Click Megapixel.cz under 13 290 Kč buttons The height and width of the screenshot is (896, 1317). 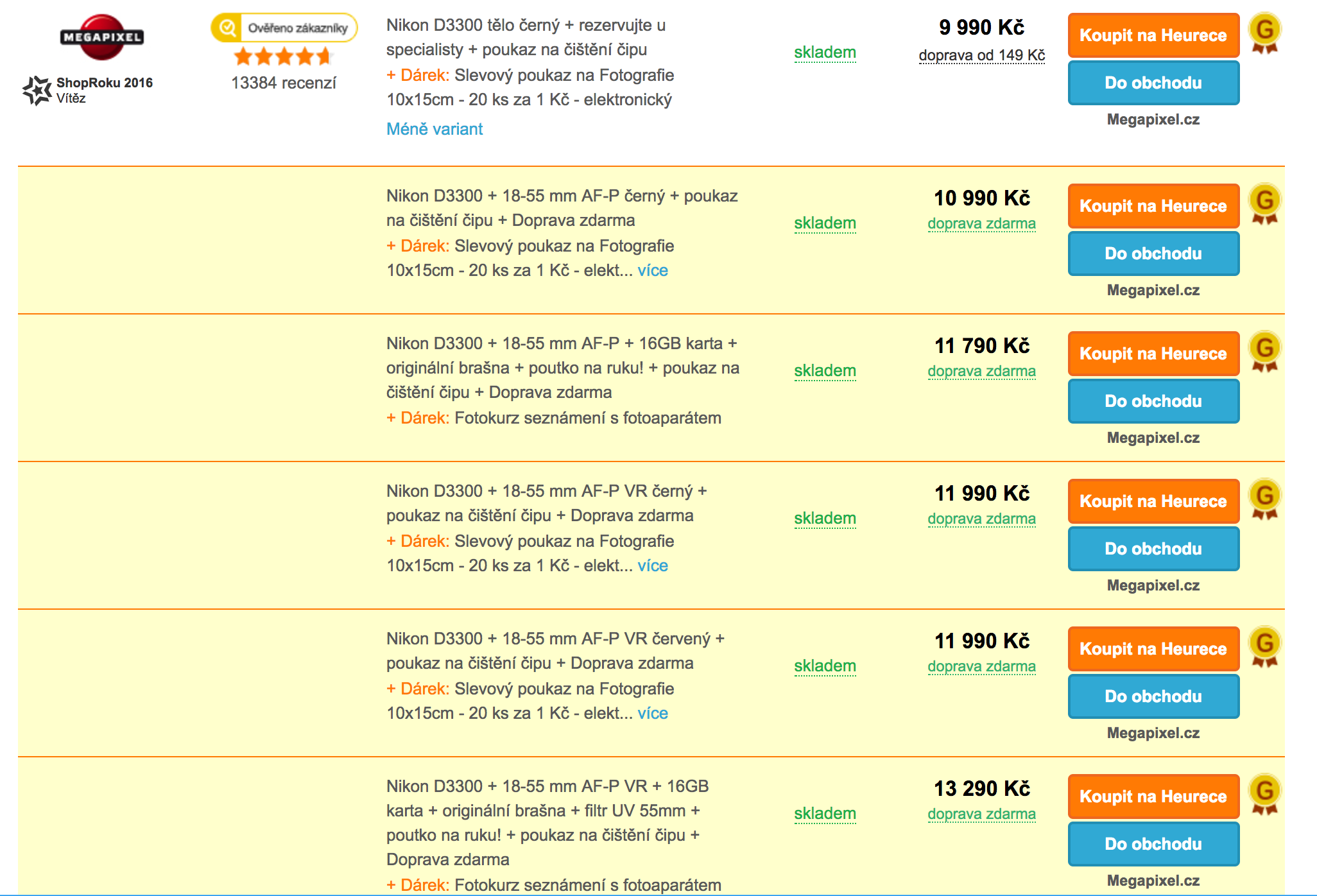(x=1153, y=881)
